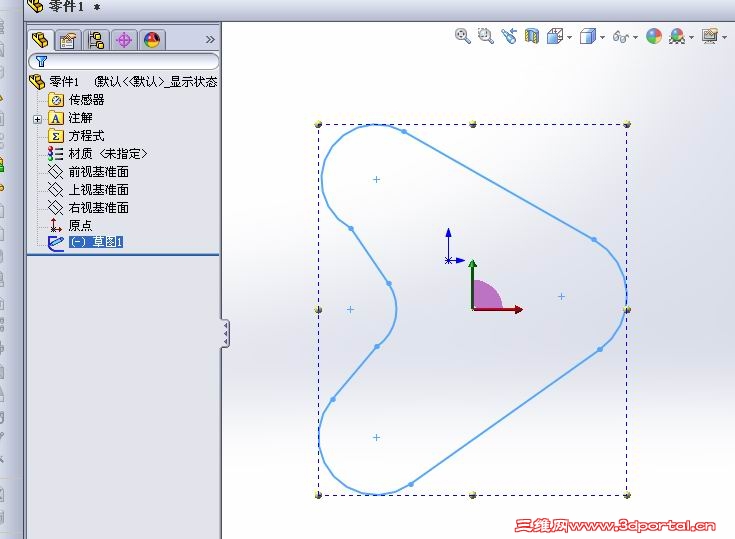Click the plane icon beside 右视基准面
735x539 pixels.
point(55,208)
